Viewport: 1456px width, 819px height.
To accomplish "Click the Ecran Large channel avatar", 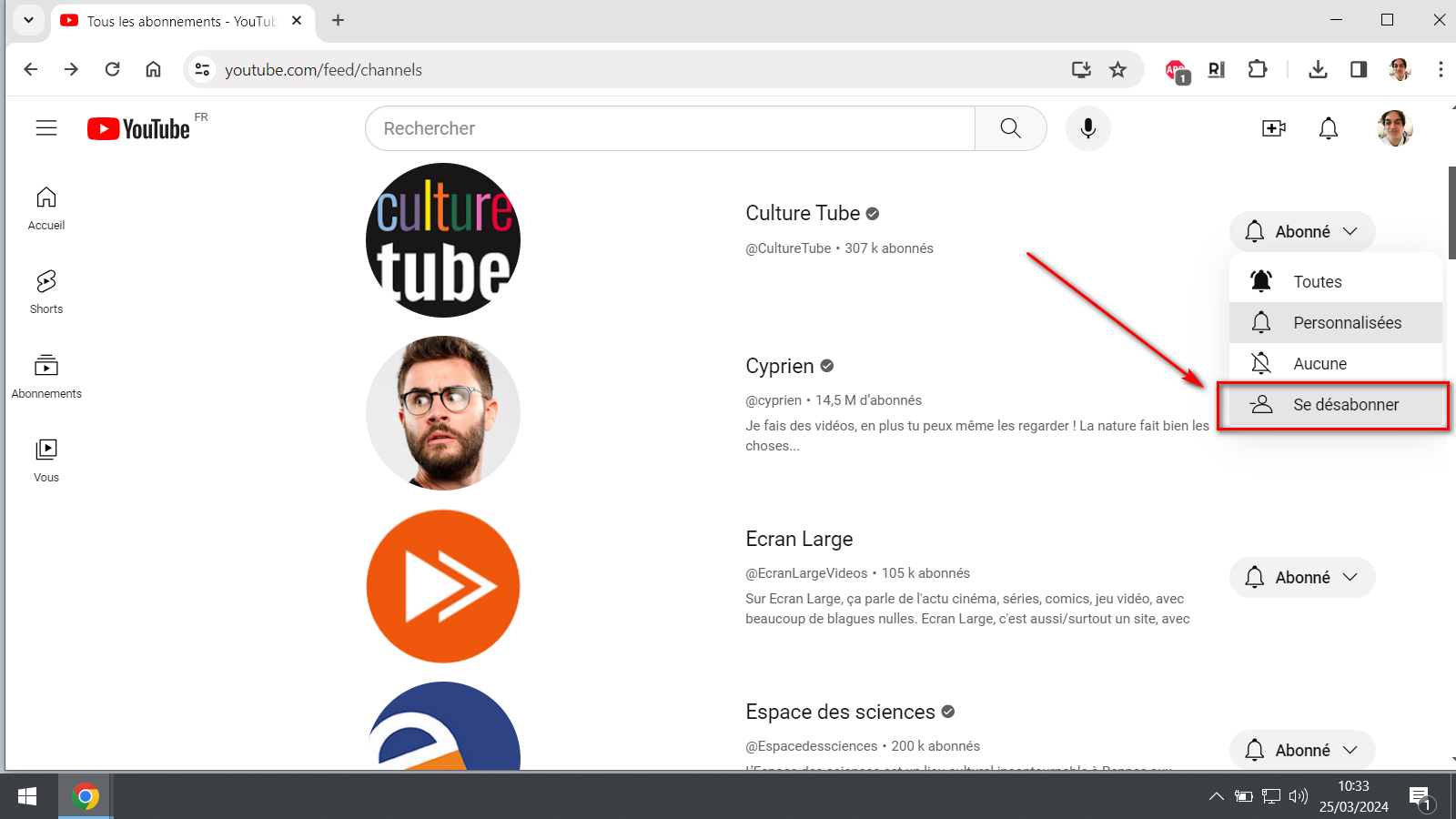I will (443, 586).
